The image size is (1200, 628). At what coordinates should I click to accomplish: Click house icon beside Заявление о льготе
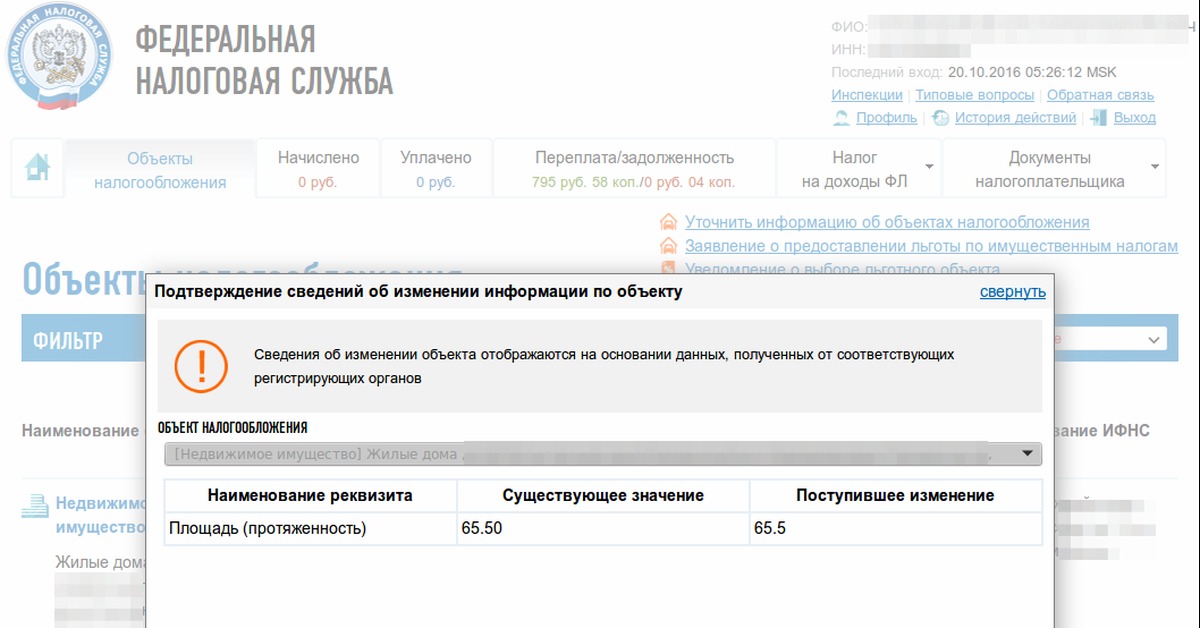click(x=669, y=246)
